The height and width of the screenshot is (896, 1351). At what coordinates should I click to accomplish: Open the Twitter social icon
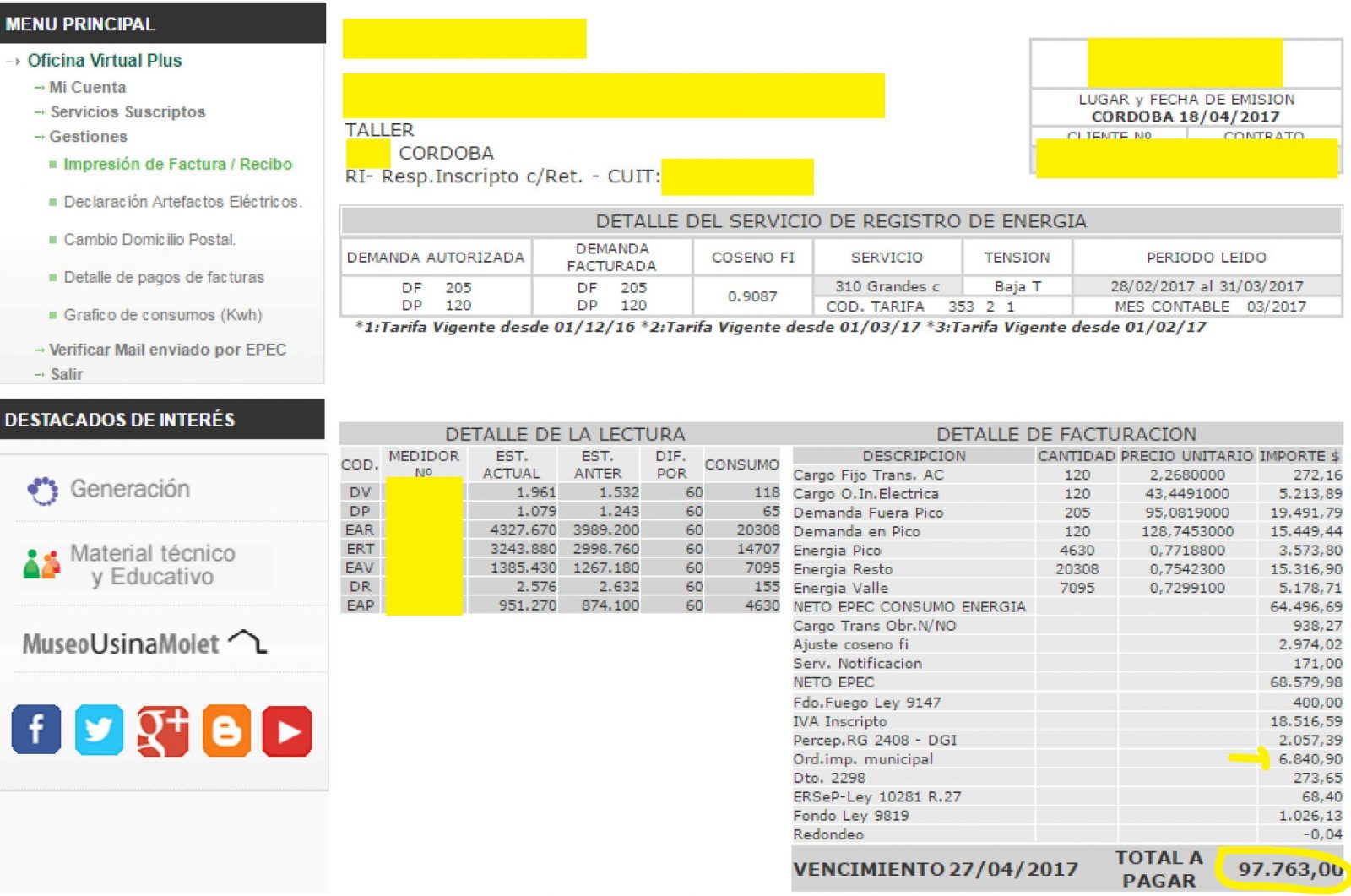click(x=99, y=730)
